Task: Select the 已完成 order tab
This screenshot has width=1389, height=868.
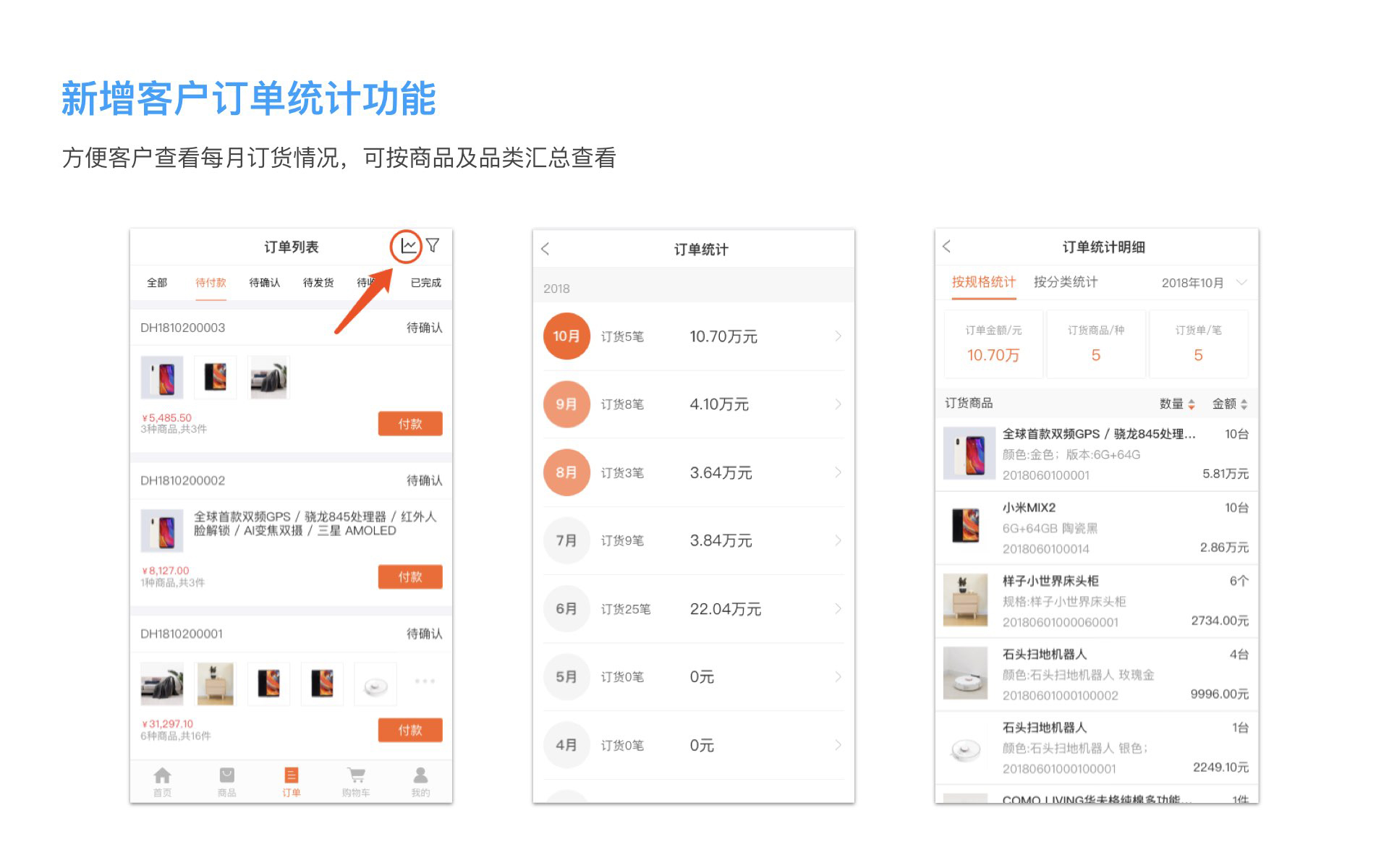Action: [425, 283]
